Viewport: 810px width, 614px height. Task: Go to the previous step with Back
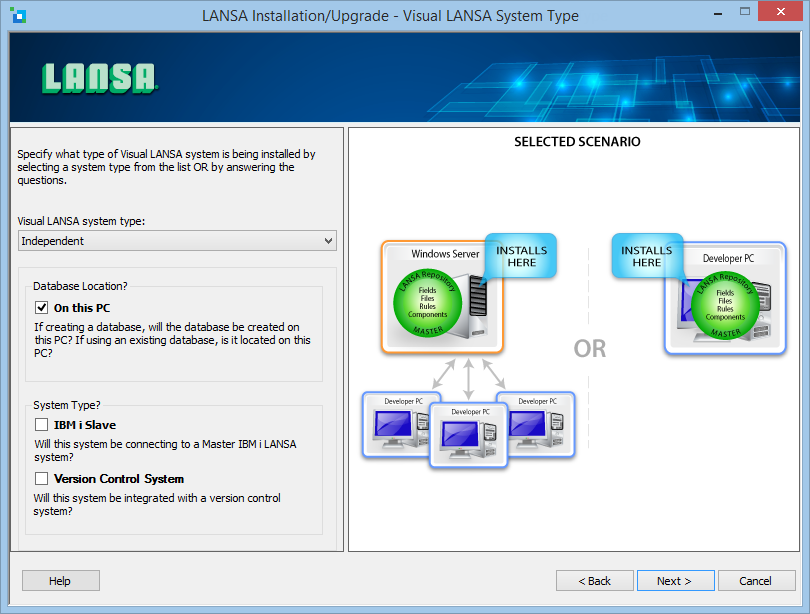coord(595,581)
